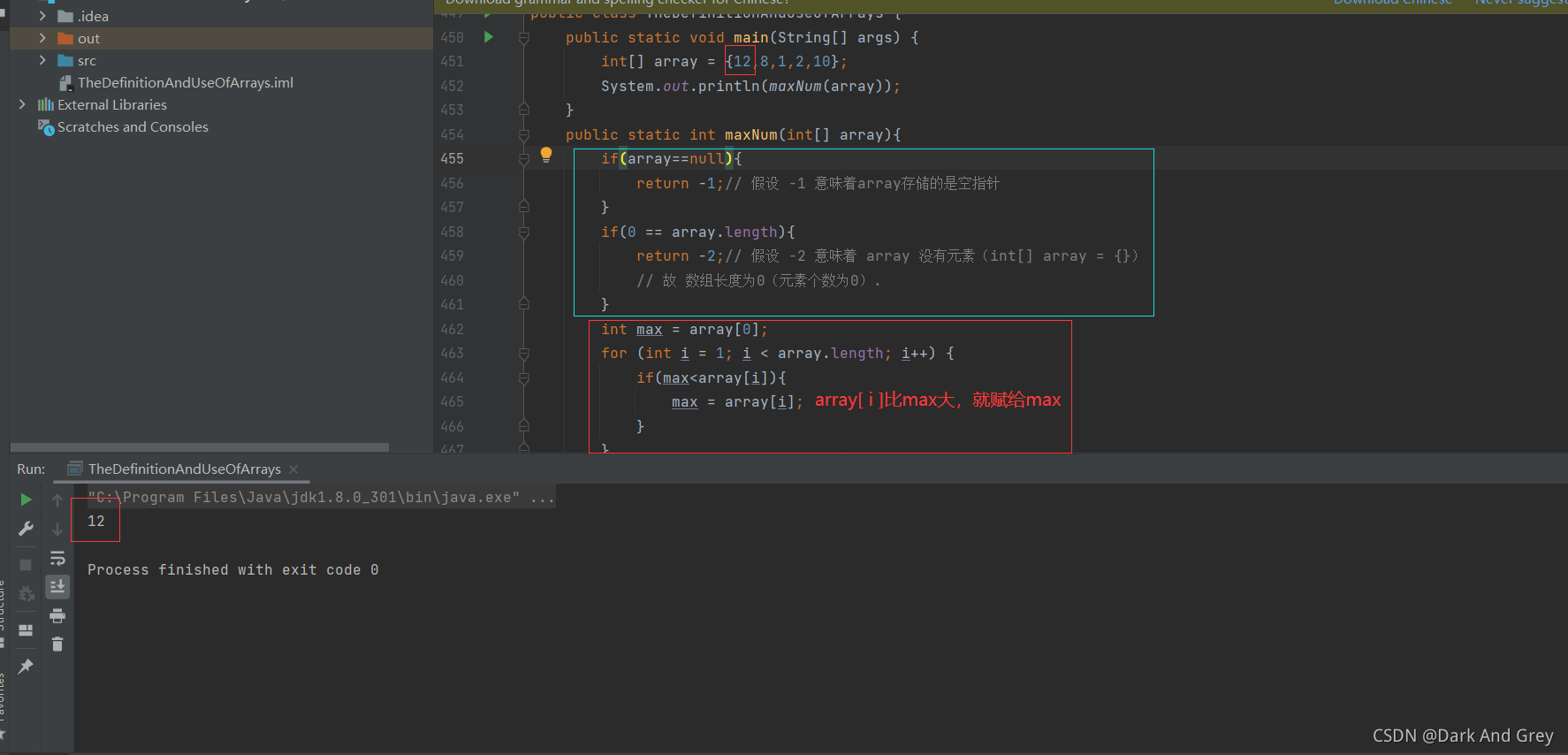
Task: Run main method from line 450 gutter icon
Action: point(488,37)
